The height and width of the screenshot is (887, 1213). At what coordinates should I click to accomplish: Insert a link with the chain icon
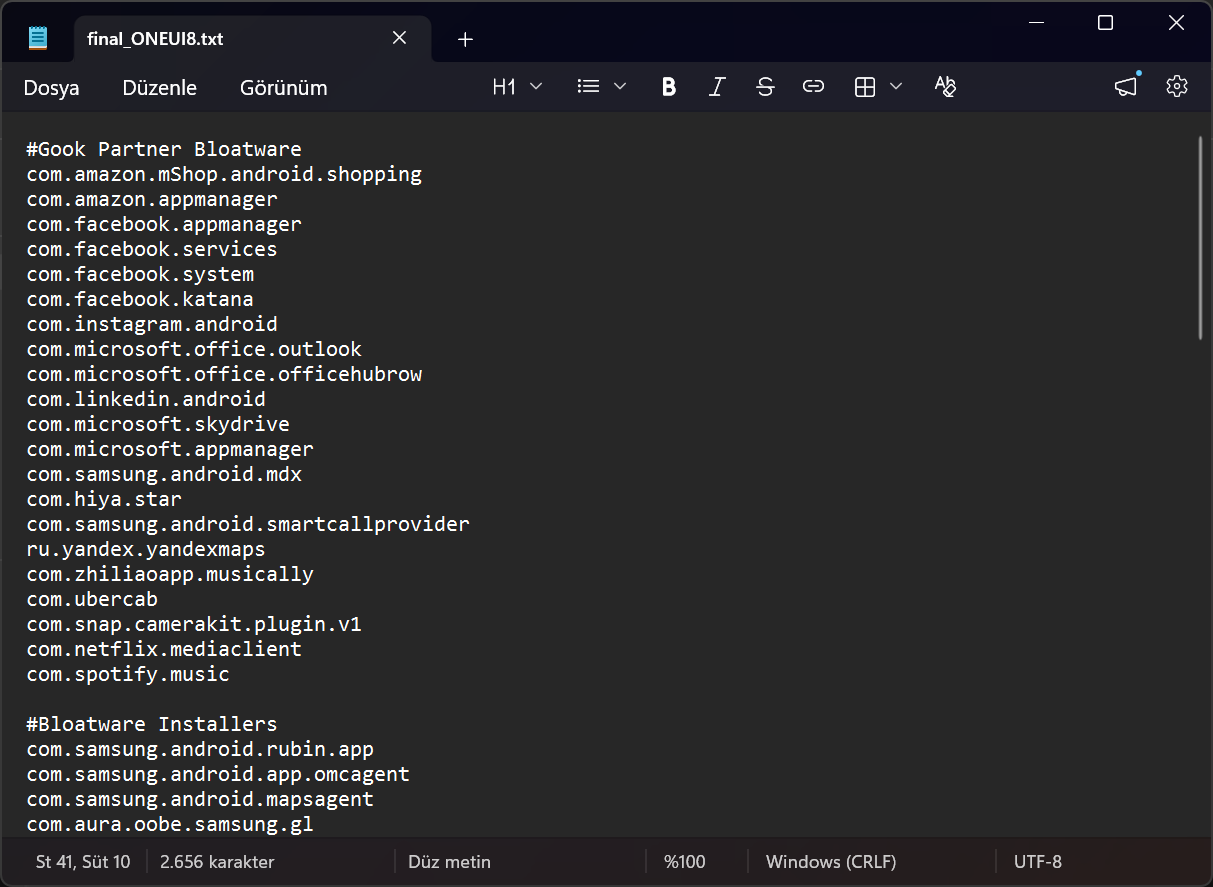tap(813, 87)
